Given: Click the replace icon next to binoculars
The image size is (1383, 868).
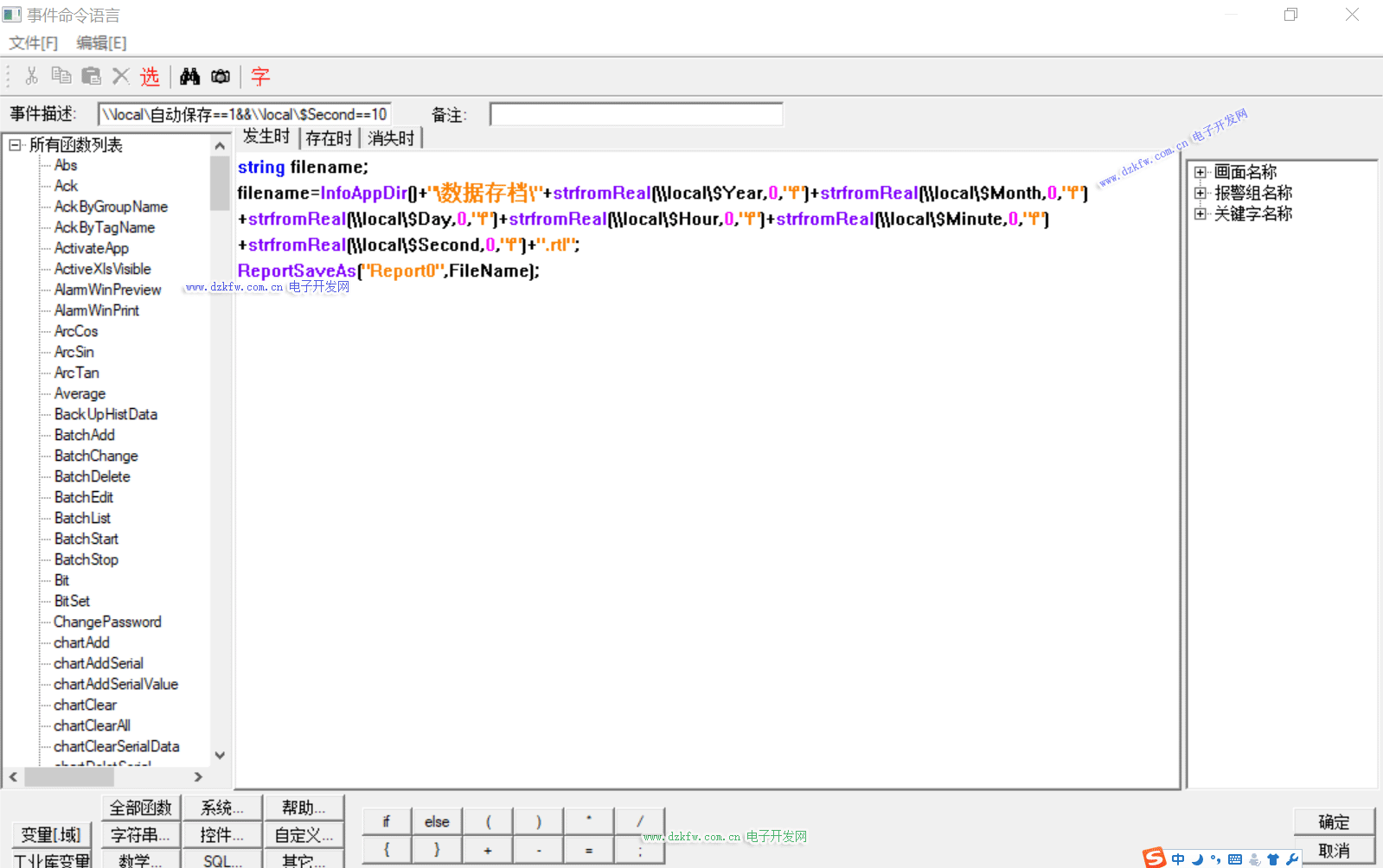Looking at the screenshot, I should [221, 76].
